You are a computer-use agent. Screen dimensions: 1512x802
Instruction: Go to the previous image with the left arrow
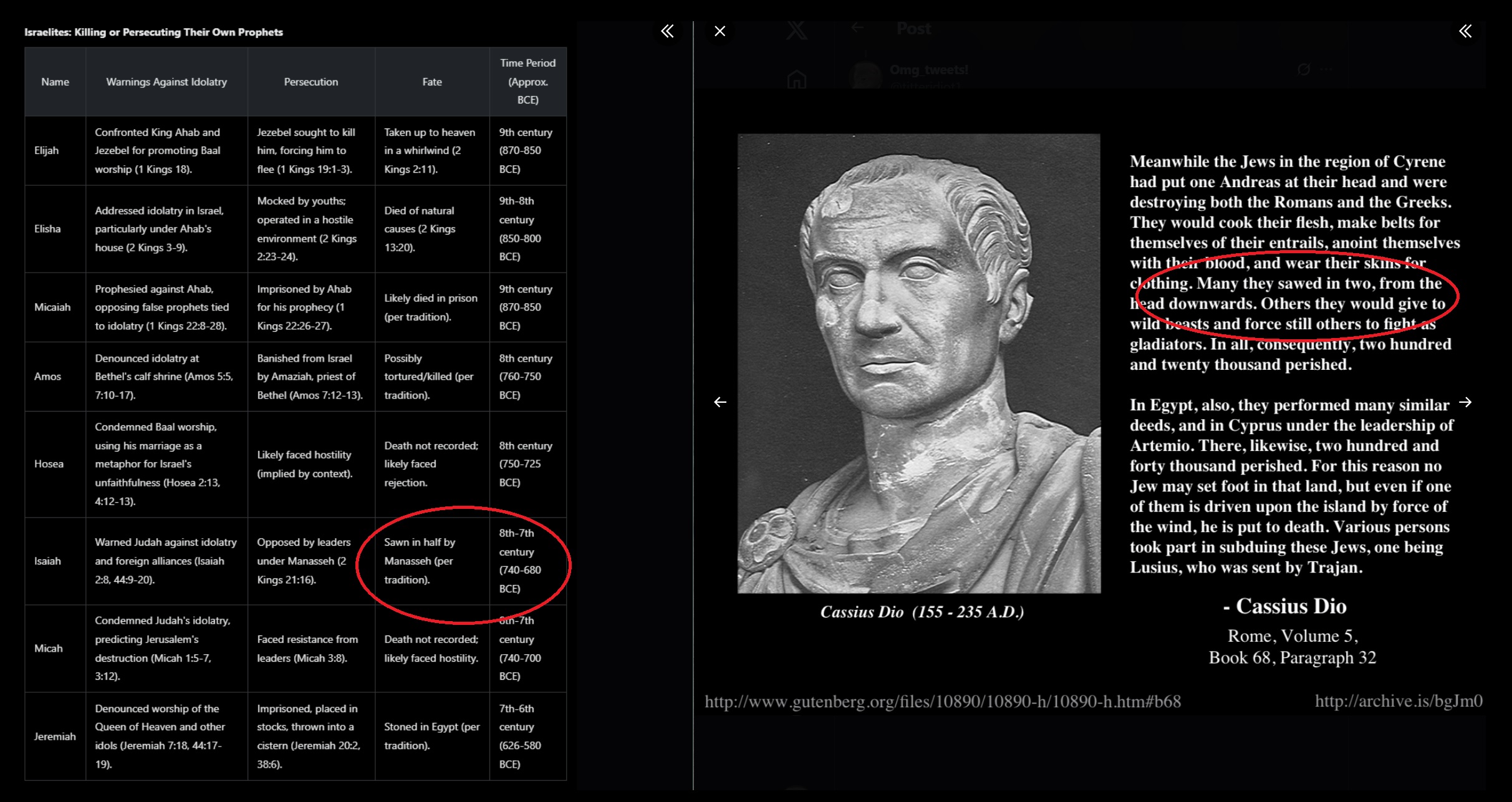(720, 402)
